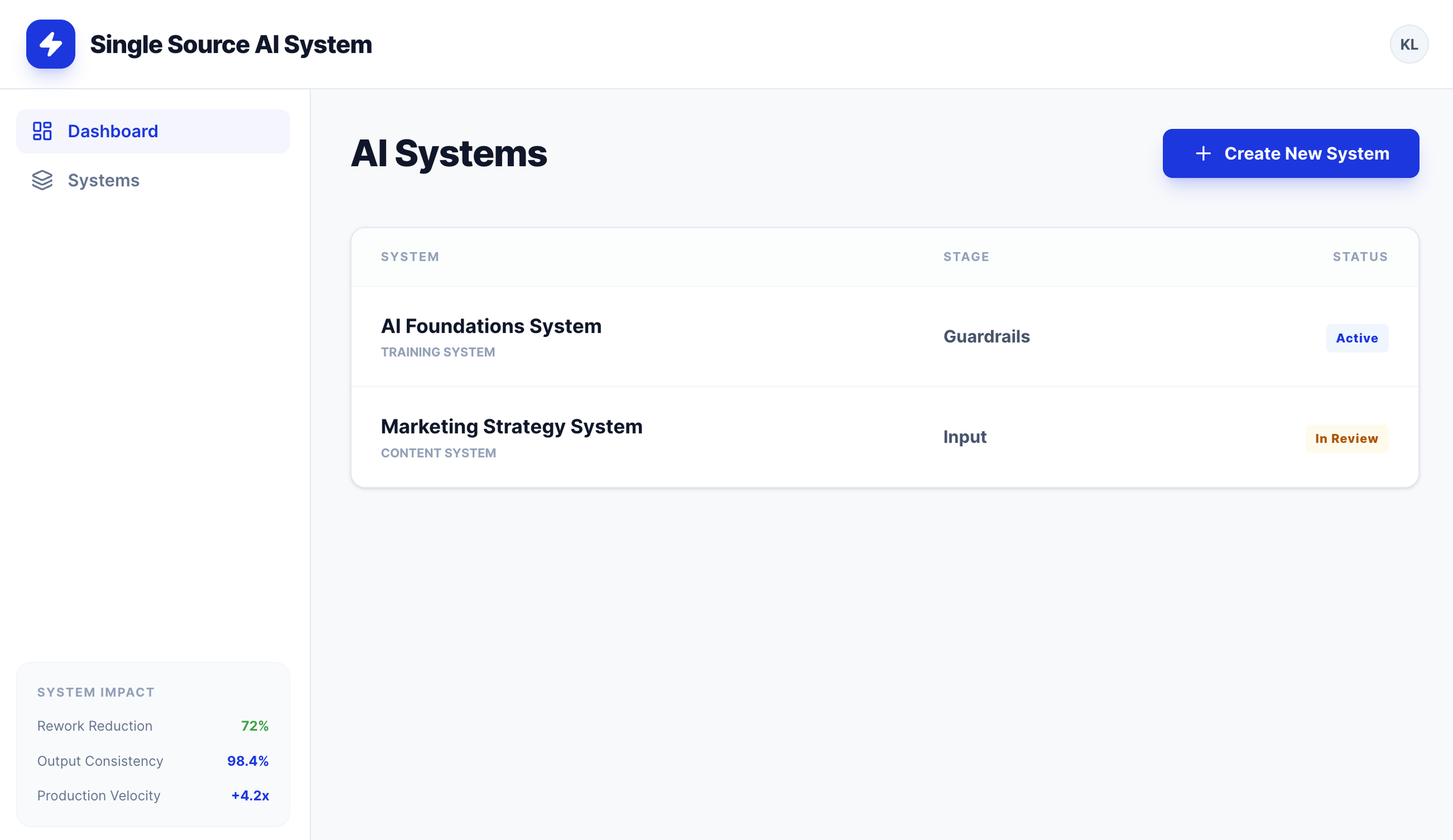
Task: Select the Input stage cell
Action: click(x=965, y=437)
